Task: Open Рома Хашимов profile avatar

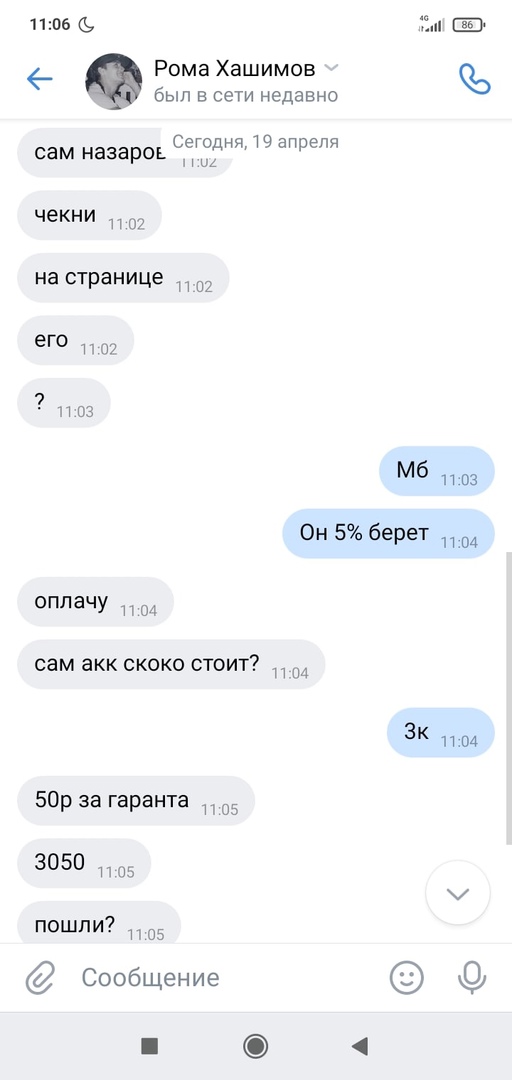Action: 114,81
